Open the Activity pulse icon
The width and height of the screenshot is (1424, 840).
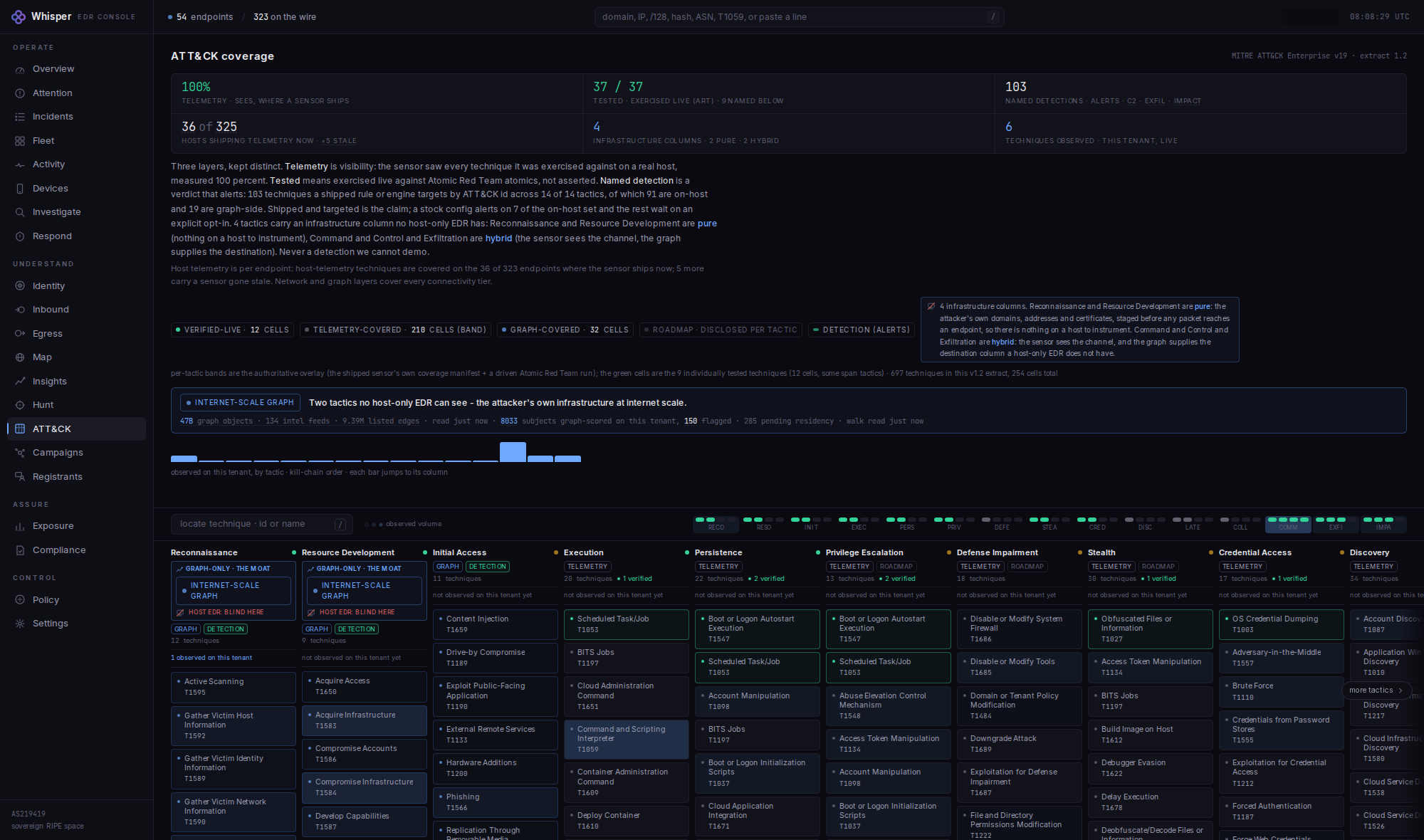coord(20,164)
